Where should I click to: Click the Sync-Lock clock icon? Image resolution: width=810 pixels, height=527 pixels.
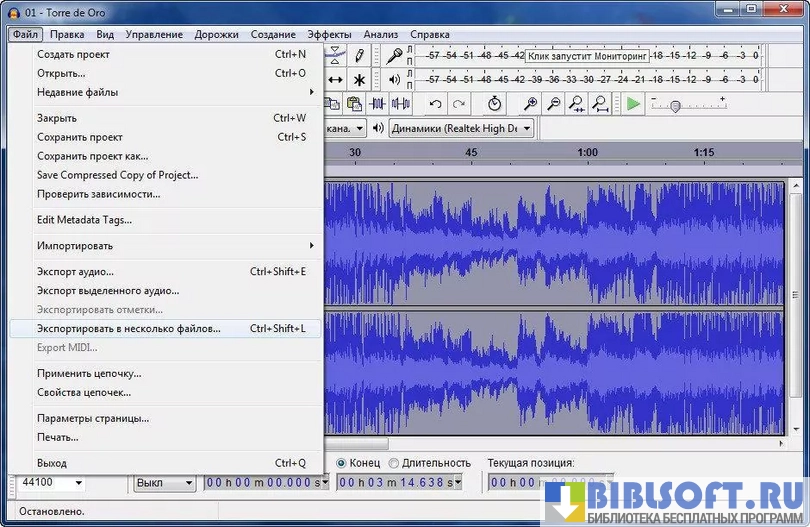click(x=495, y=104)
